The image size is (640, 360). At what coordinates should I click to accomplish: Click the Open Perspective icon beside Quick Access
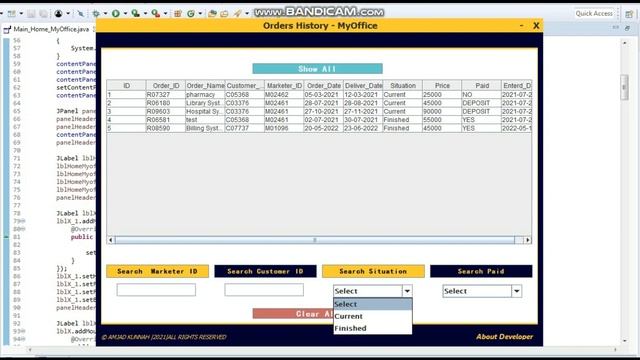pos(629,13)
